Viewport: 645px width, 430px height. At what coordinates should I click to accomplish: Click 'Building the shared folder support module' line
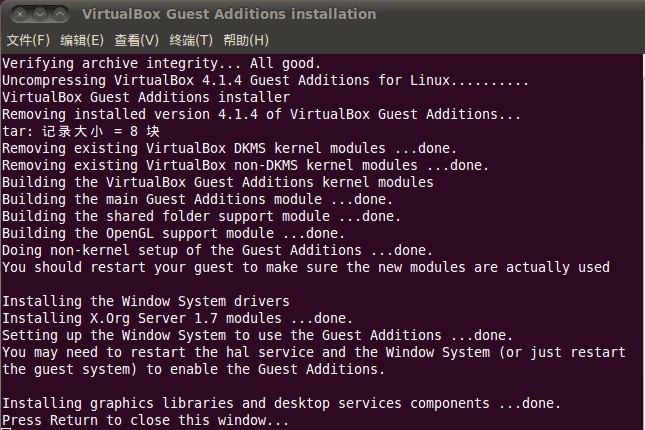click(x=201, y=216)
